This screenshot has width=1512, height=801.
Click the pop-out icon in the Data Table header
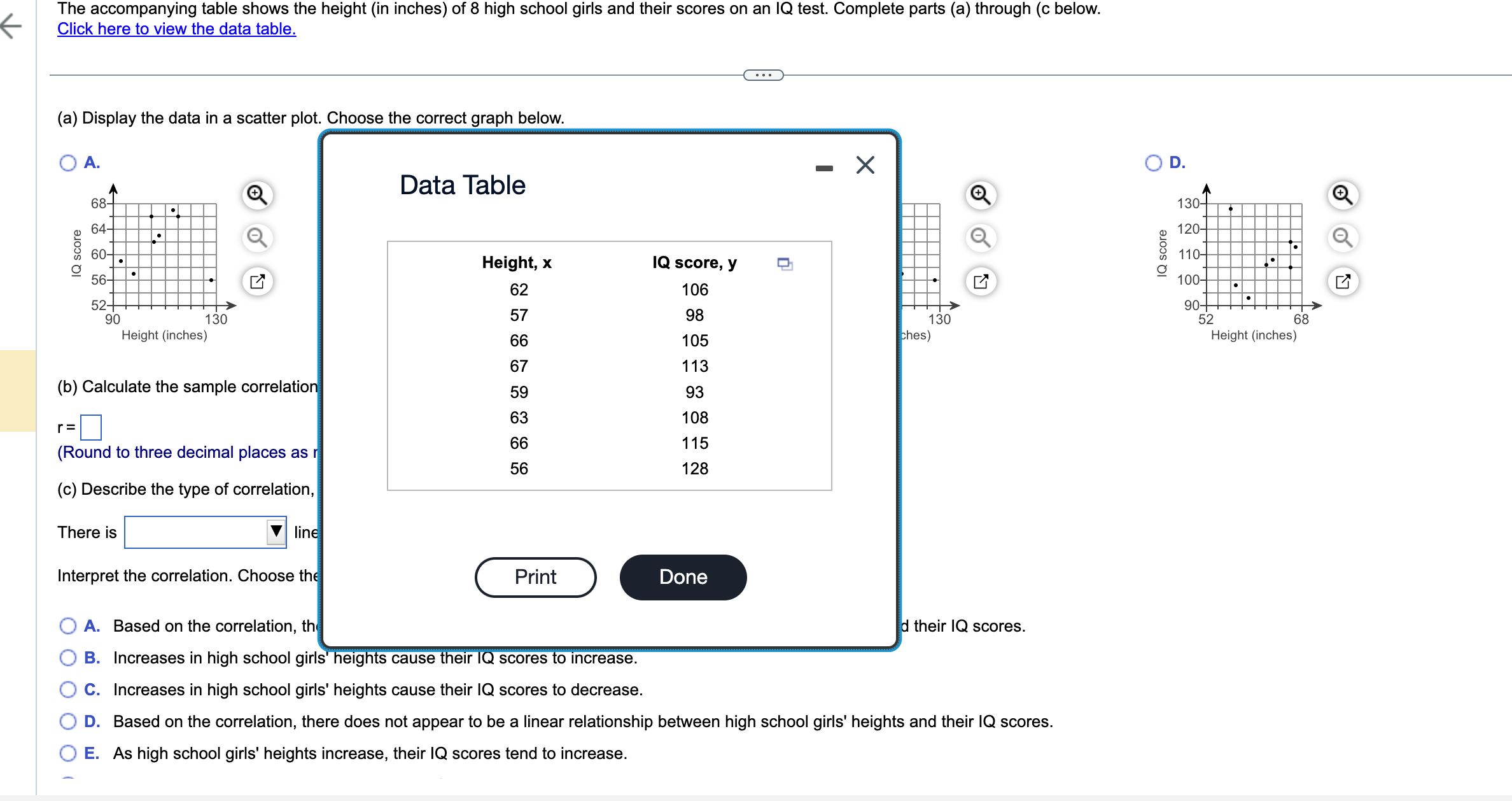tap(784, 262)
